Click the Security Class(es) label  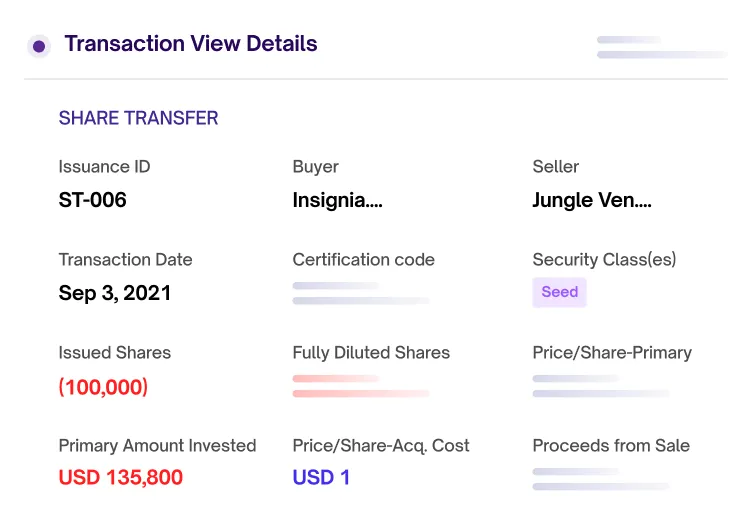pyautogui.click(x=604, y=260)
